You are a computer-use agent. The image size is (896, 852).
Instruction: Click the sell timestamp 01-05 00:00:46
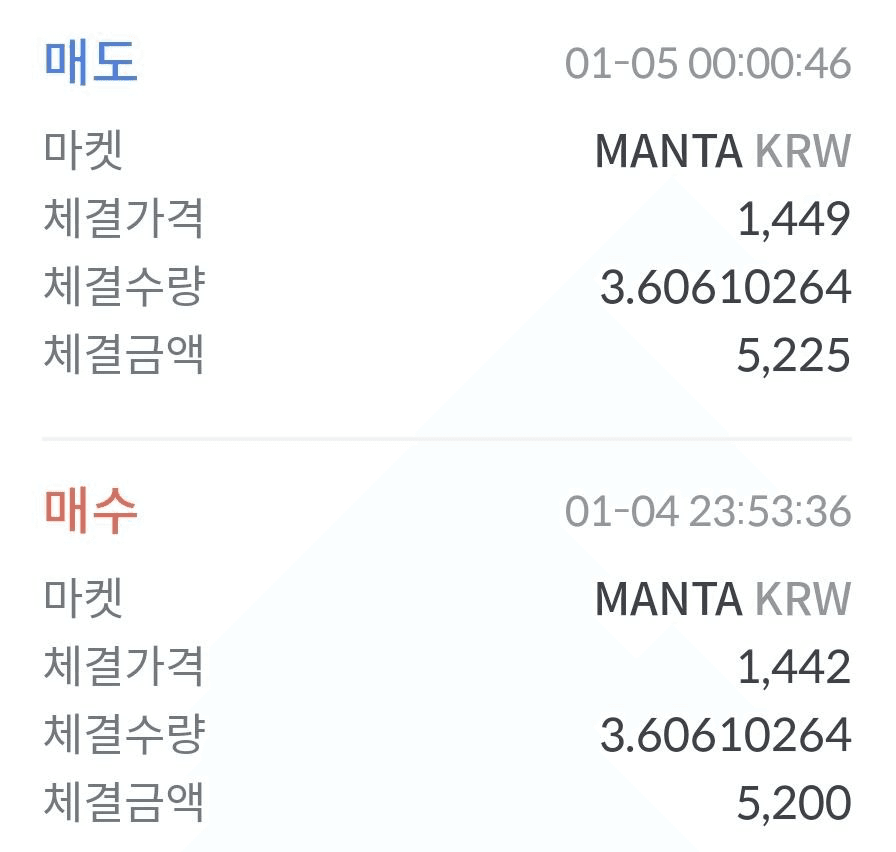[707, 64]
